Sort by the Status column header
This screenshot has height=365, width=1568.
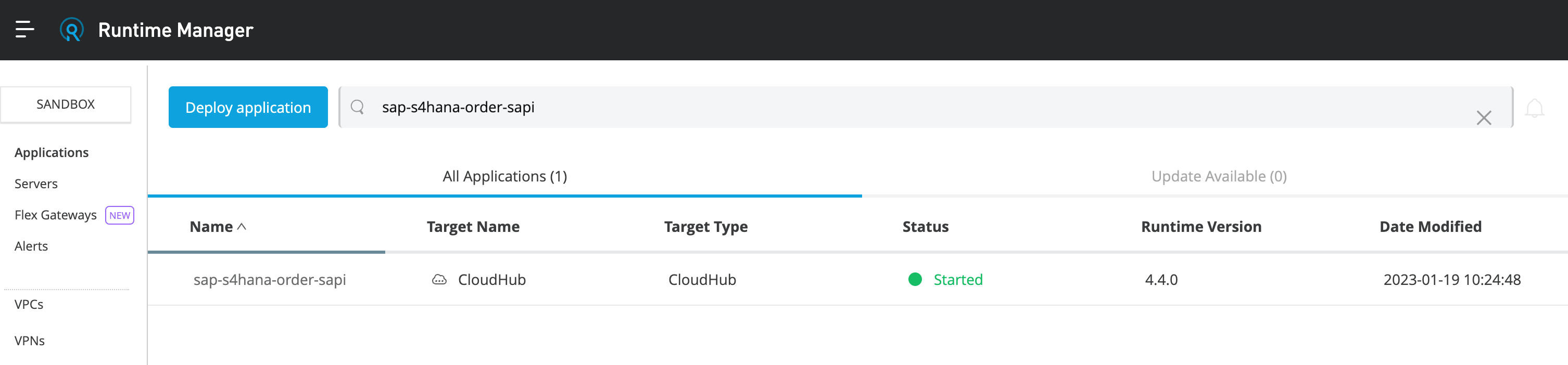point(925,227)
